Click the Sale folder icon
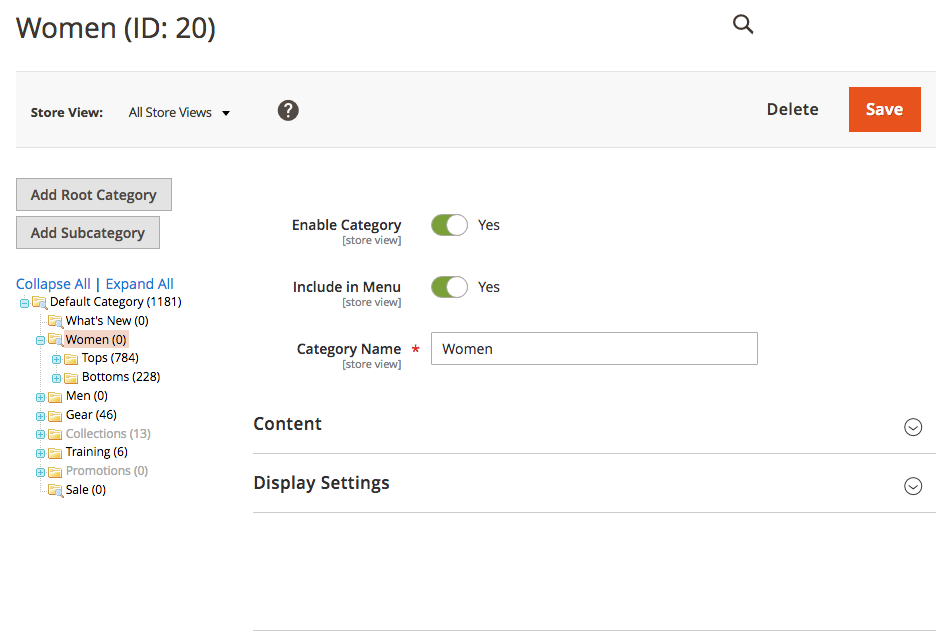The width and height of the screenshot is (952, 634). (55, 490)
